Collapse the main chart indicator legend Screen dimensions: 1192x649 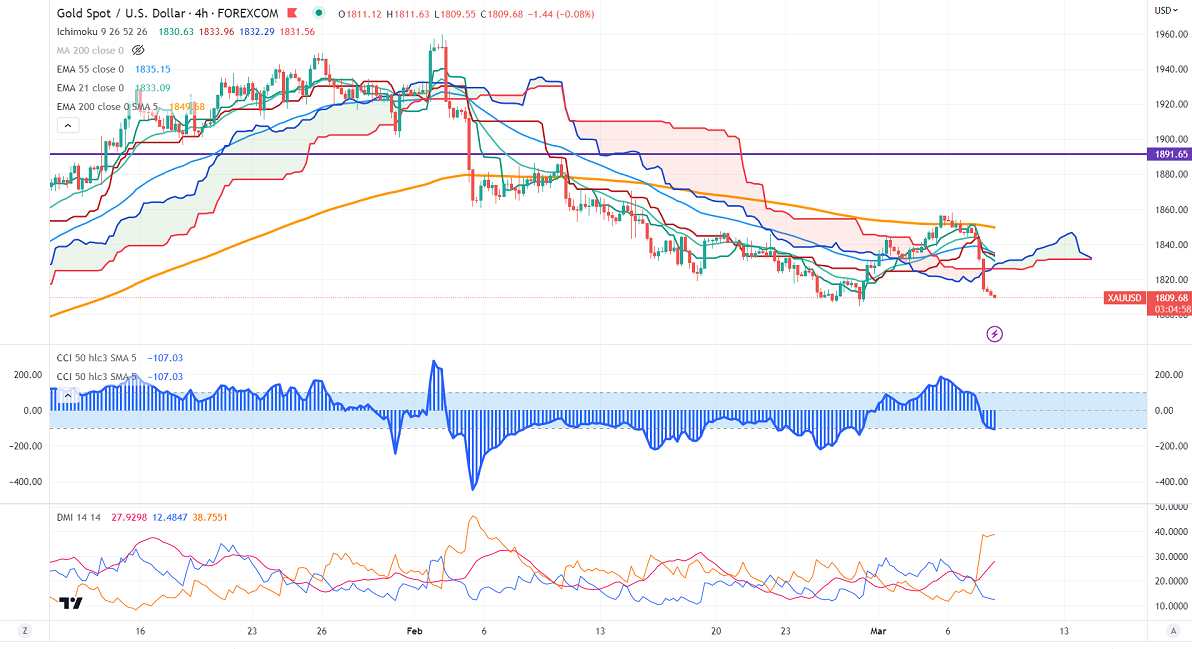[67, 125]
